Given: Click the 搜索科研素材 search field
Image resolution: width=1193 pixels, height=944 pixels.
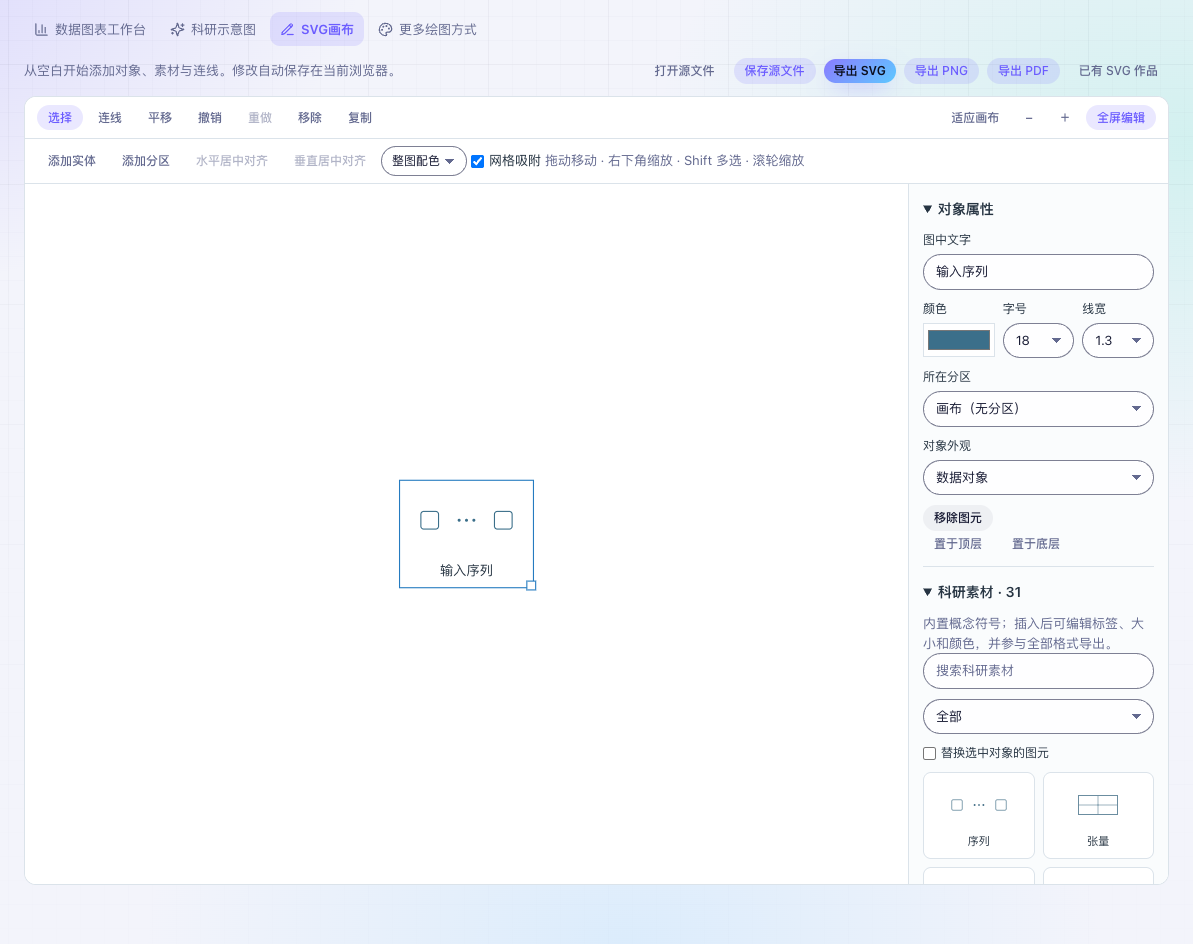Looking at the screenshot, I should 1039,671.
